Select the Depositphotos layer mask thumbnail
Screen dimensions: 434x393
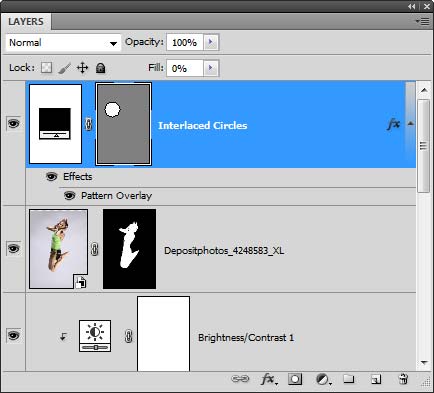click(129, 249)
